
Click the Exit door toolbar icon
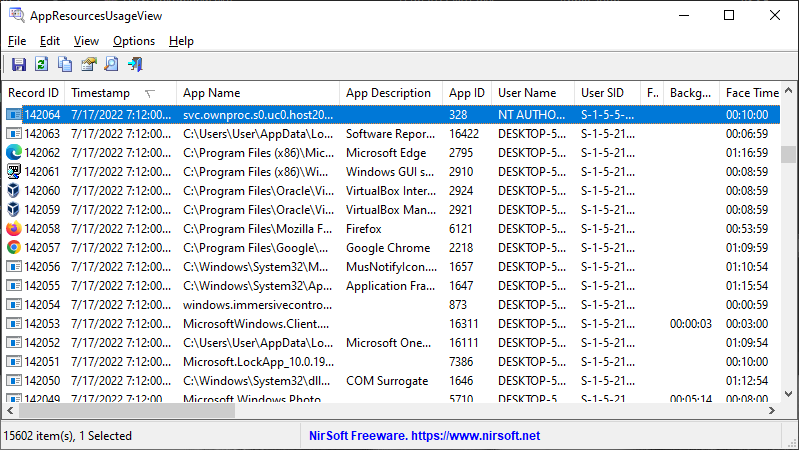135,65
